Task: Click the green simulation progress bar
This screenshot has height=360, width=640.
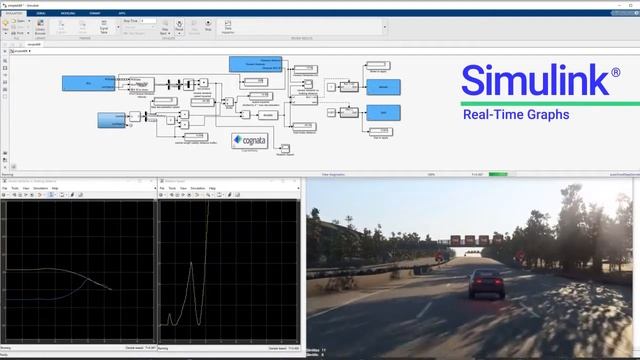Action: pos(498,174)
